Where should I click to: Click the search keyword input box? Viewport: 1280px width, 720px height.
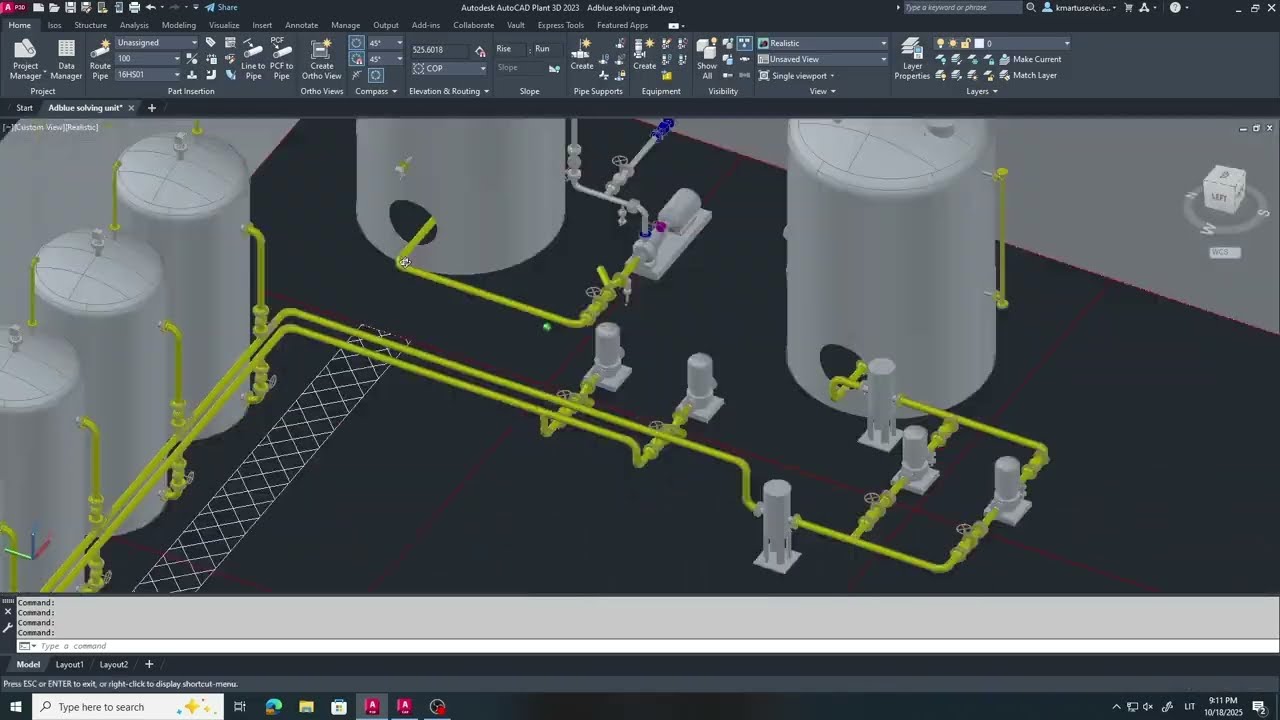(x=962, y=7)
